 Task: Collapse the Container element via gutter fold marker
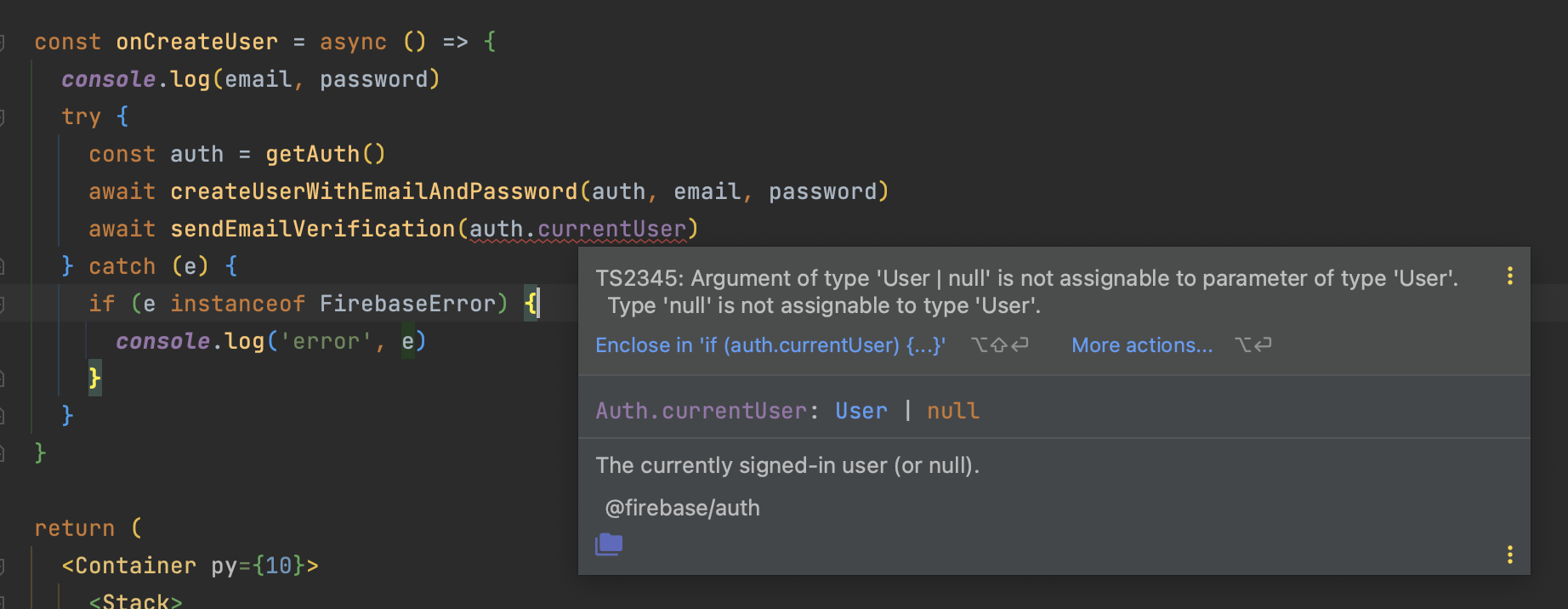(3, 566)
